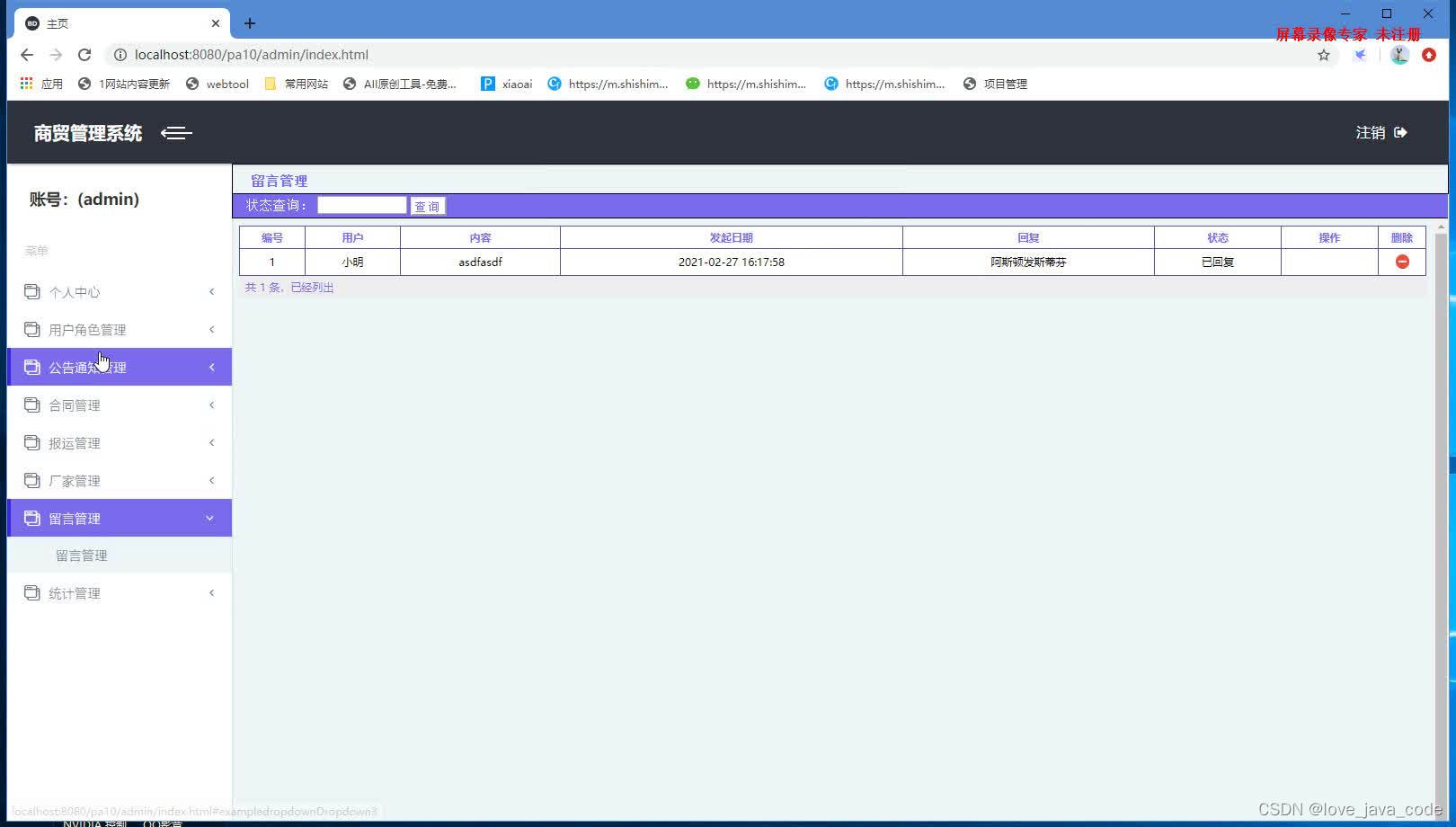Screen dimensions: 1456x827
Task: Click the browser profile avatar icon
Action: point(1399,55)
